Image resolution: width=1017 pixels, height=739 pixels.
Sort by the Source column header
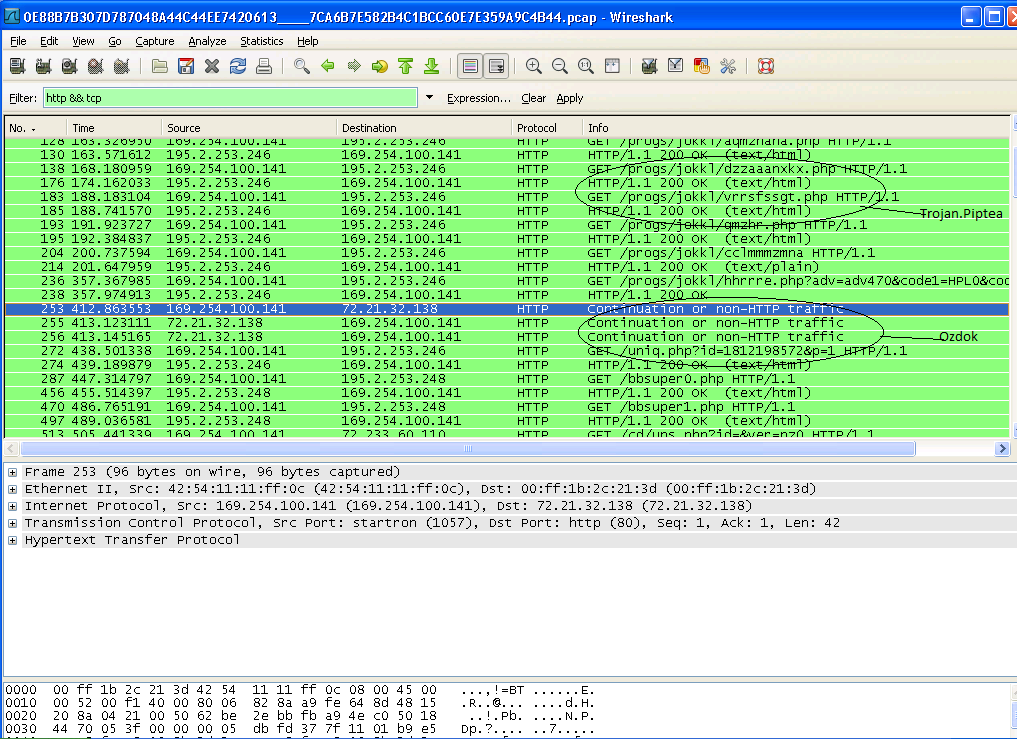(249, 128)
